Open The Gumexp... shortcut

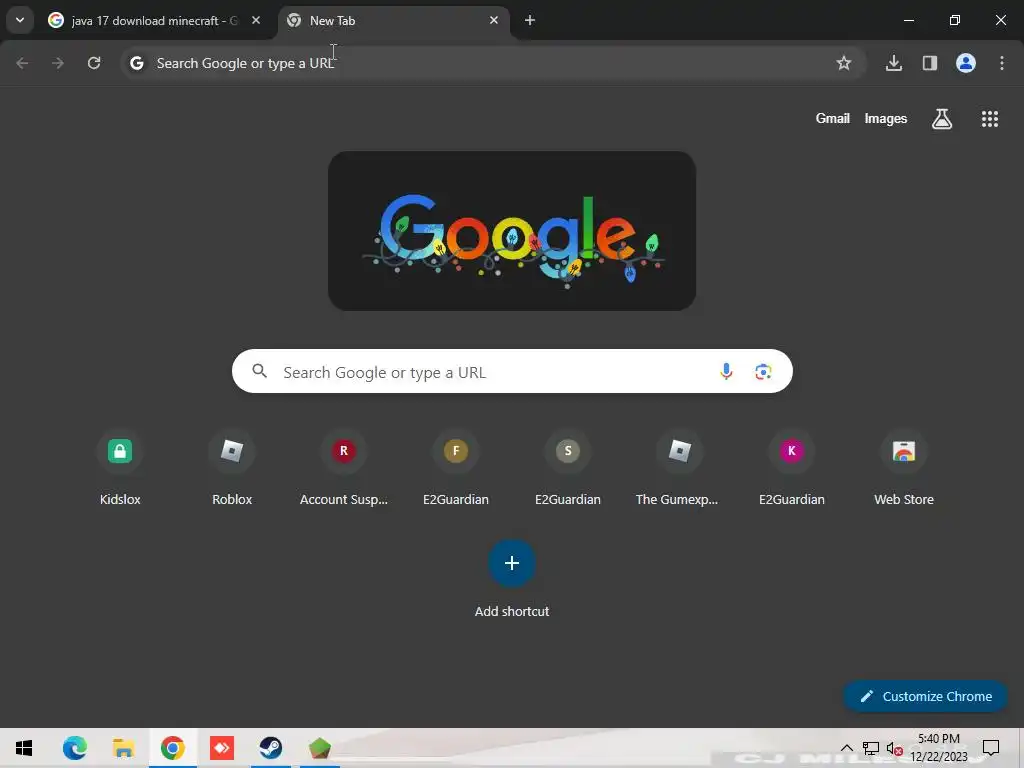click(679, 468)
